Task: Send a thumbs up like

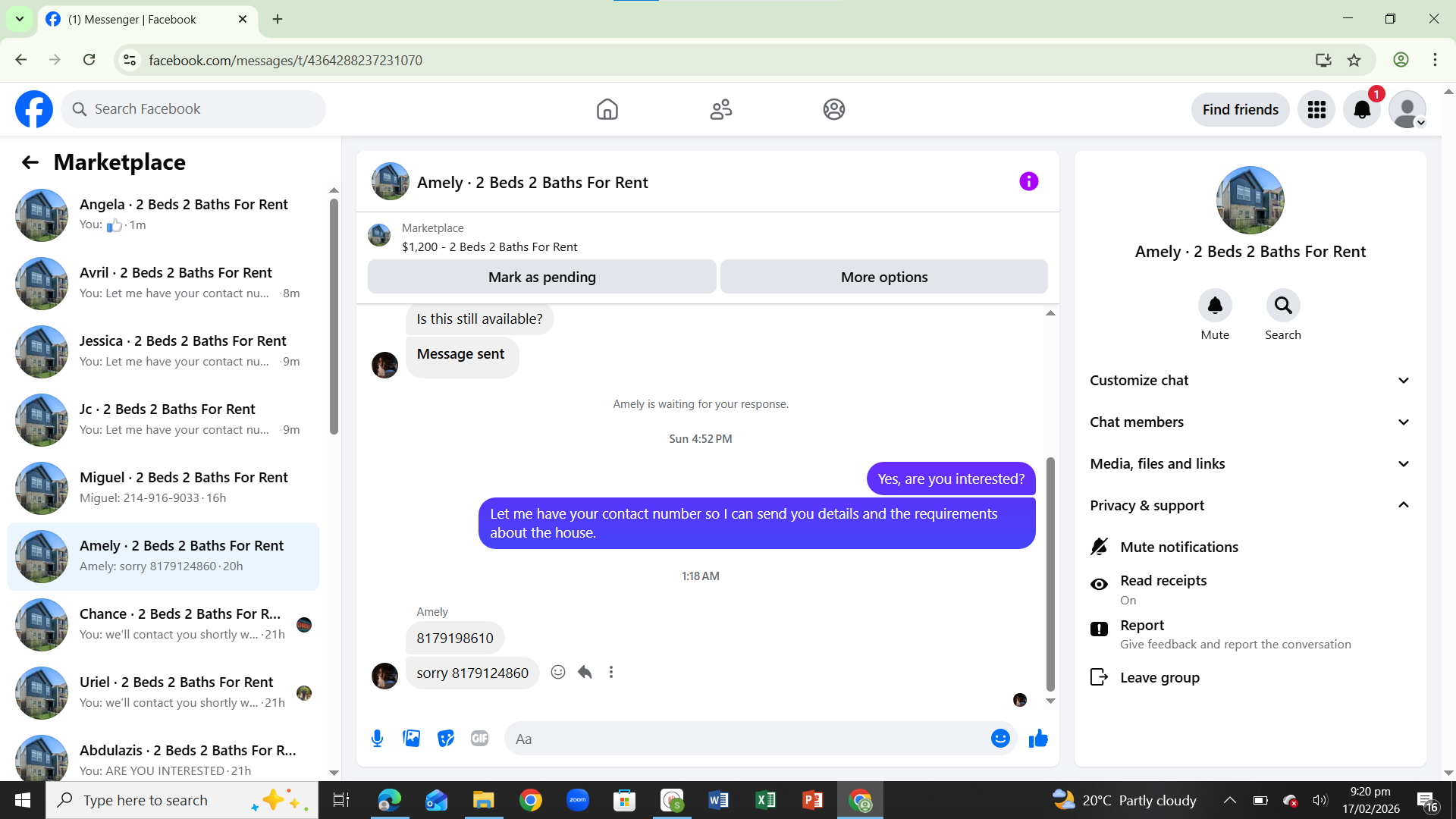Action: [1038, 739]
